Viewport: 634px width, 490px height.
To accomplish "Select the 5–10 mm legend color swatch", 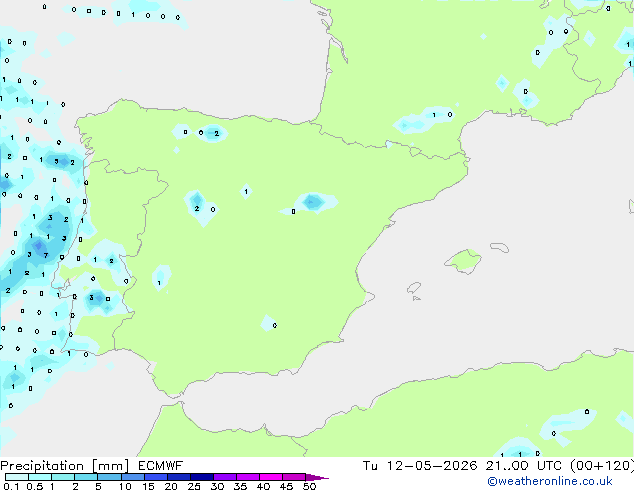I will point(109,477).
